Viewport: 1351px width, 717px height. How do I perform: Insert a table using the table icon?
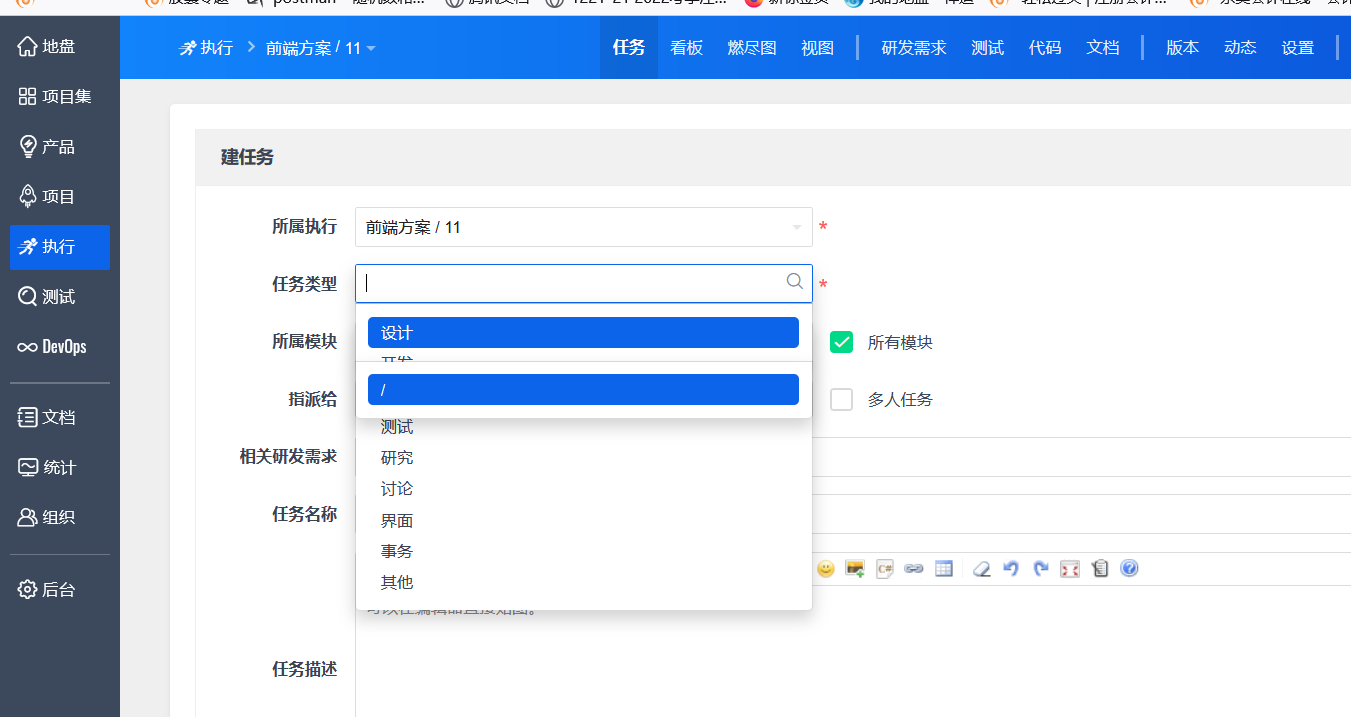tap(943, 569)
